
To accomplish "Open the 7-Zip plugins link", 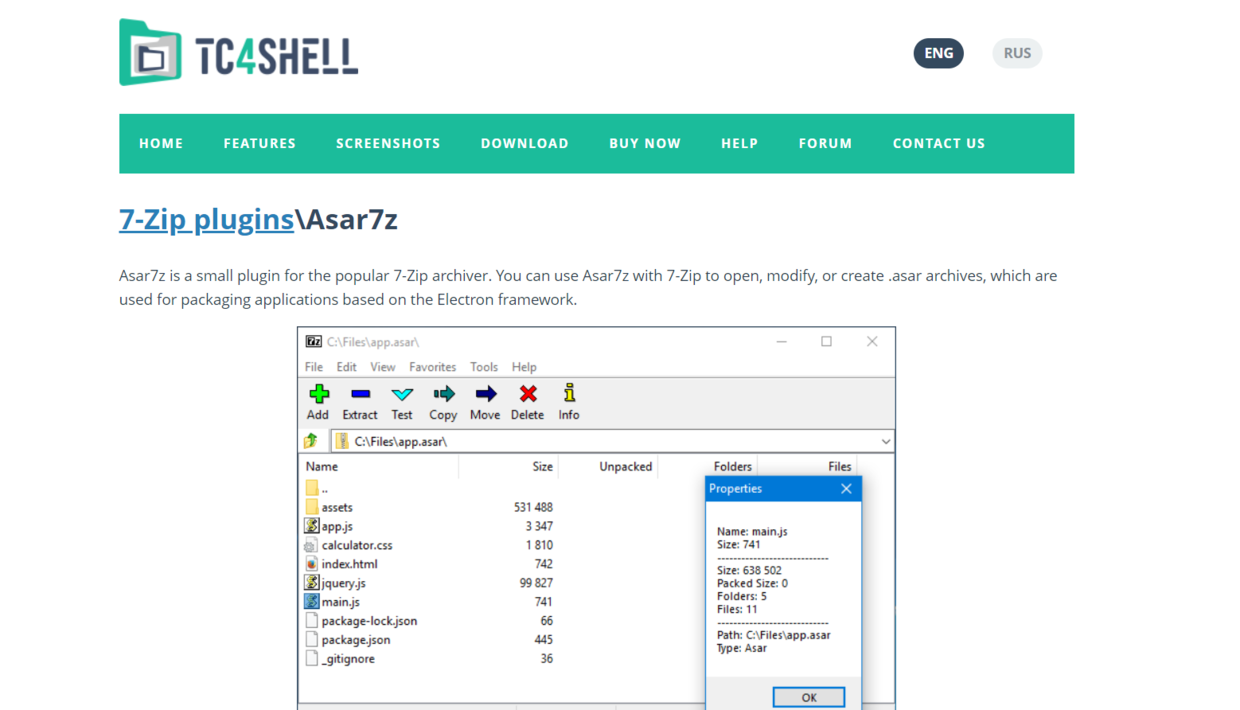I will [206, 219].
